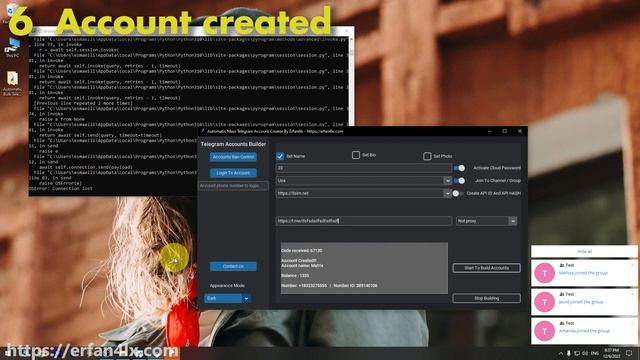Click the Balance line in log
Image resolution: width=640 pixels, height=360 pixels.
[x=295, y=276]
